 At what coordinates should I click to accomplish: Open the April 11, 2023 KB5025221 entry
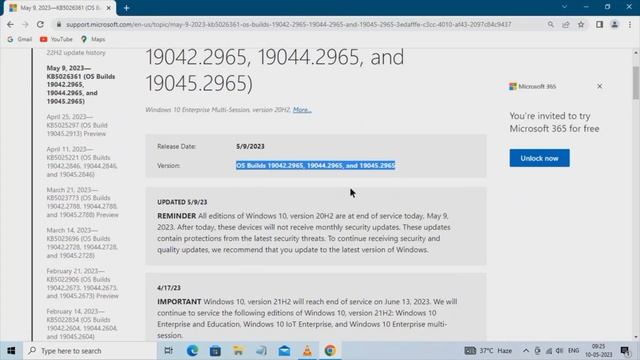click(x=82, y=162)
